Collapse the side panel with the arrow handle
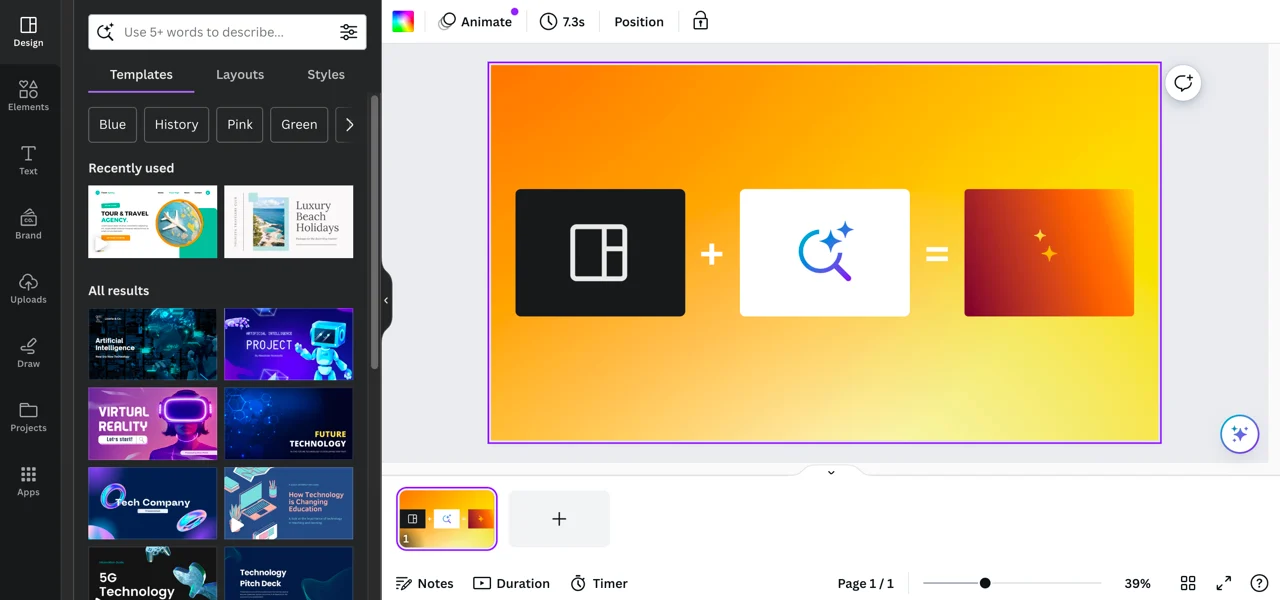1280x600 pixels. [386, 300]
